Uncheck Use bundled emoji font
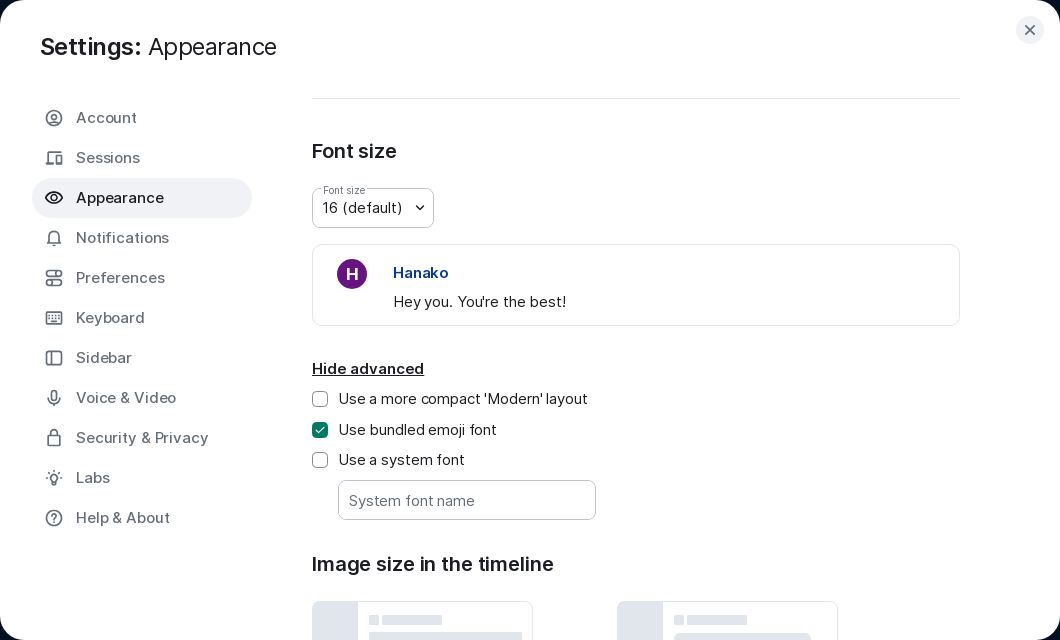This screenshot has height=640, width=1060. pyautogui.click(x=320, y=430)
